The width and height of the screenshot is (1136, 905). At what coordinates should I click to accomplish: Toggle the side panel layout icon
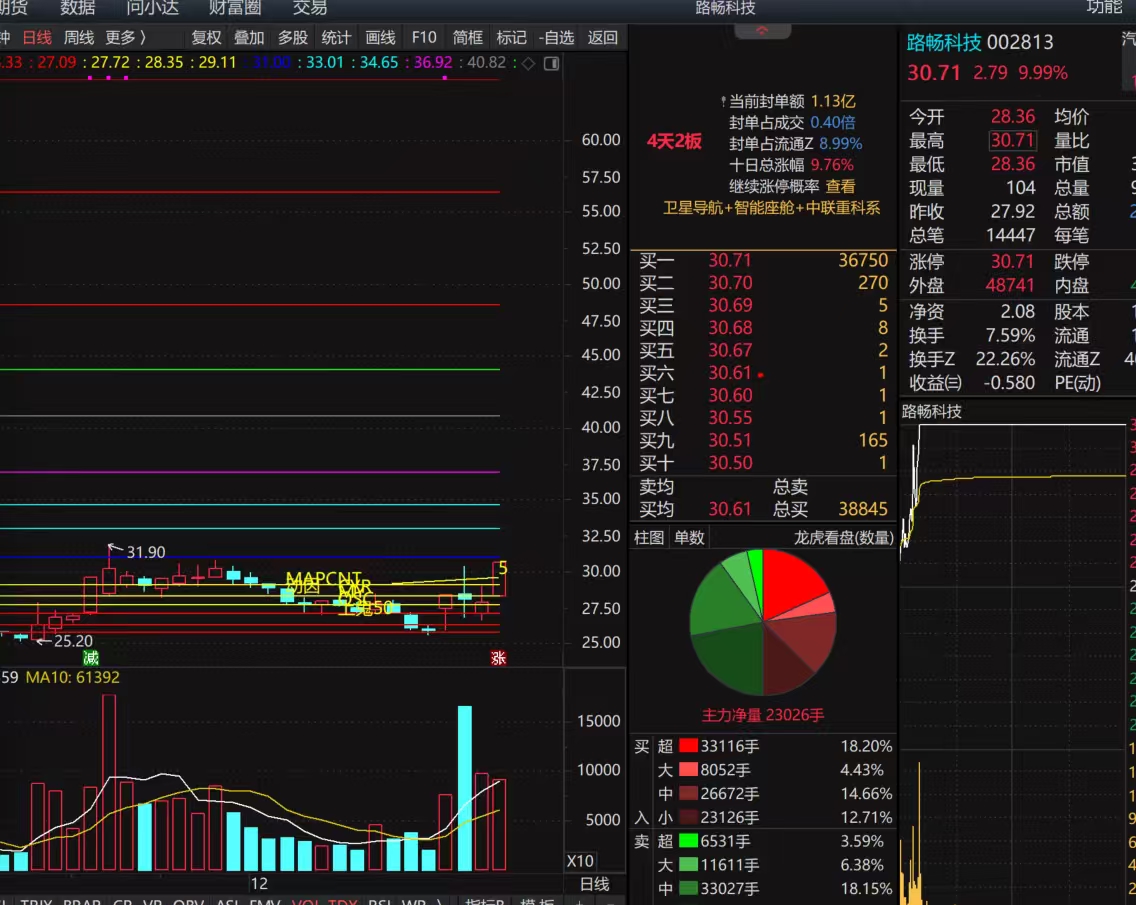click(551, 63)
